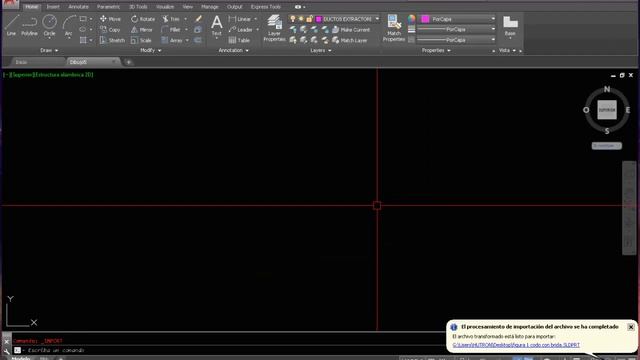Switch to Insert ribbon tab
The width and height of the screenshot is (640, 360).
tap(53, 7)
